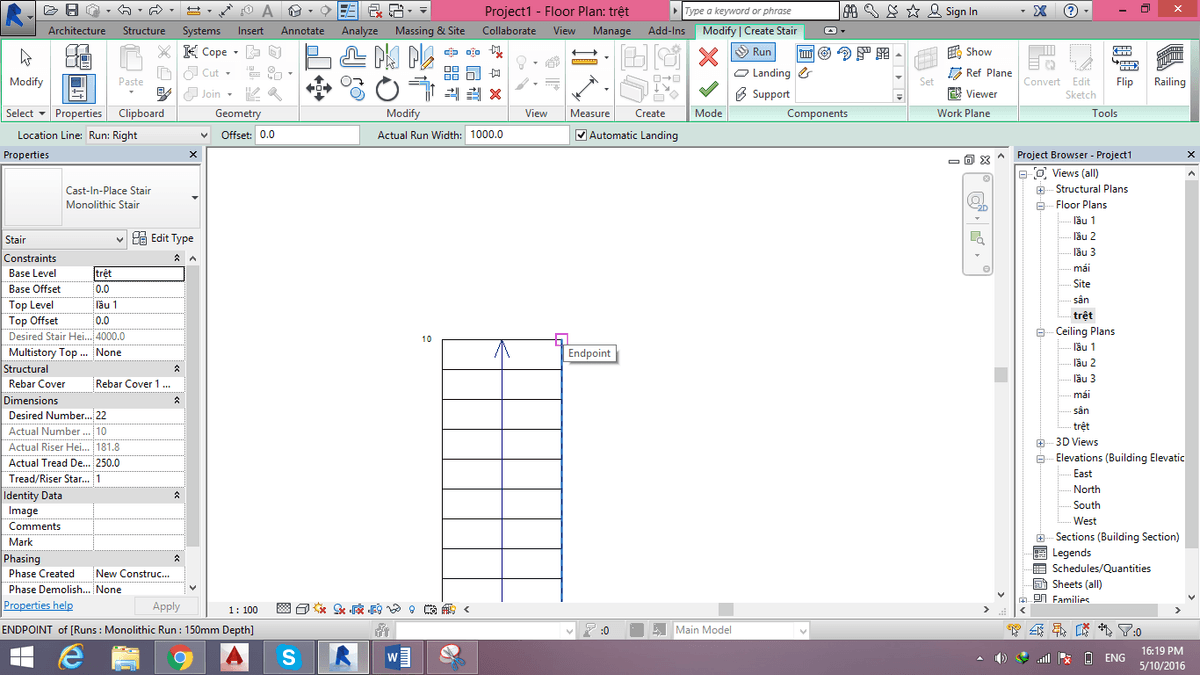1200x675 pixels.
Task: Click the Trim/Extend to Corner icon
Action: pos(422,90)
